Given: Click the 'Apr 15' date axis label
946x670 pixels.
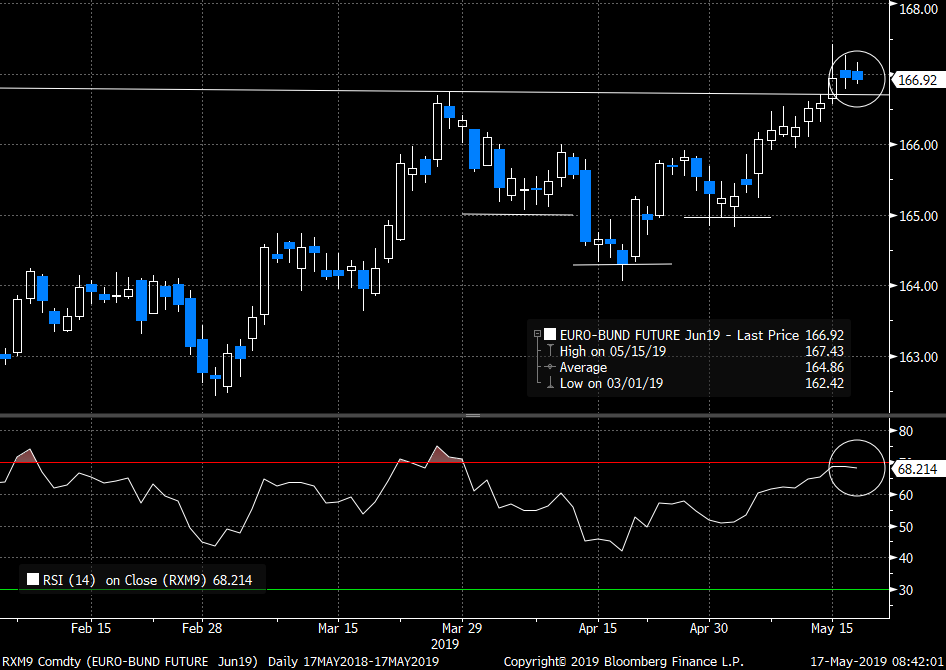Looking at the screenshot, I should pos(598,628).
